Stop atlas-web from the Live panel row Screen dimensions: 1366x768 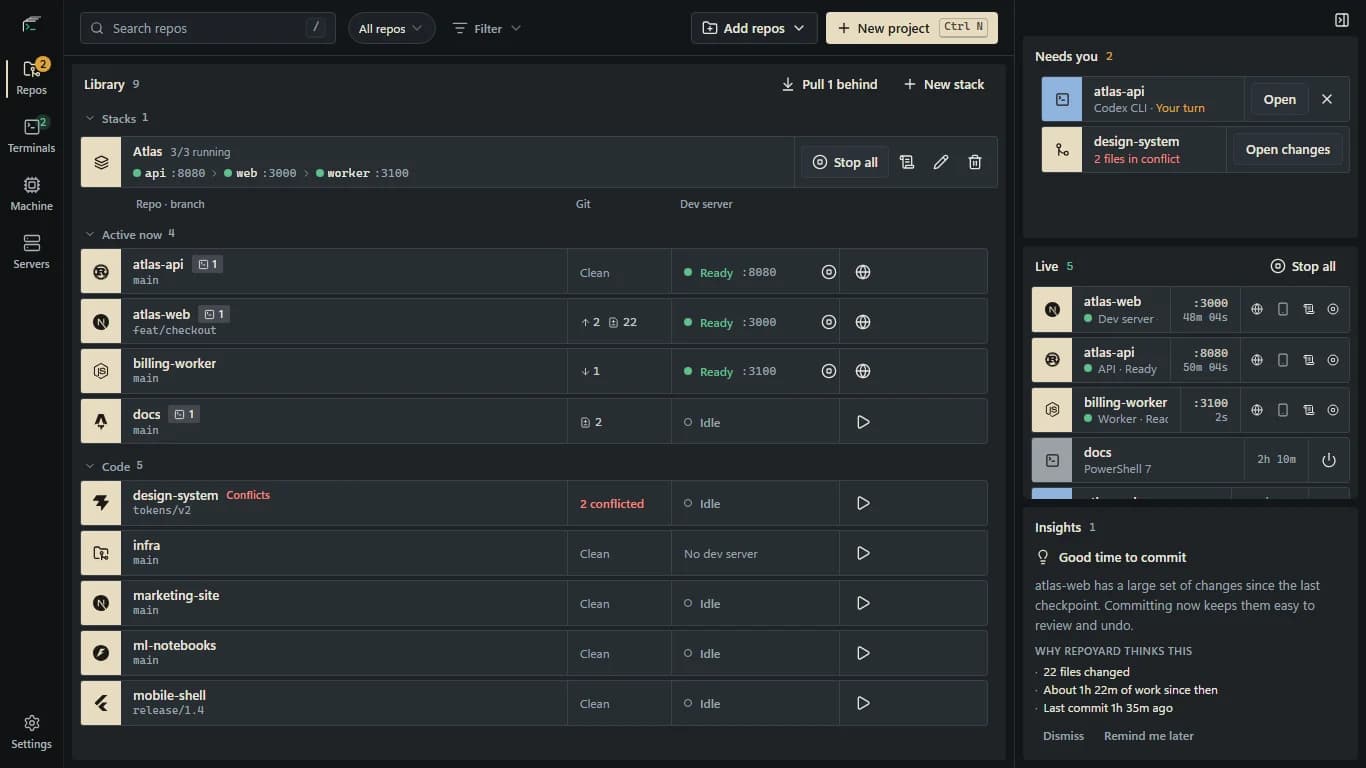[1333, 309]
